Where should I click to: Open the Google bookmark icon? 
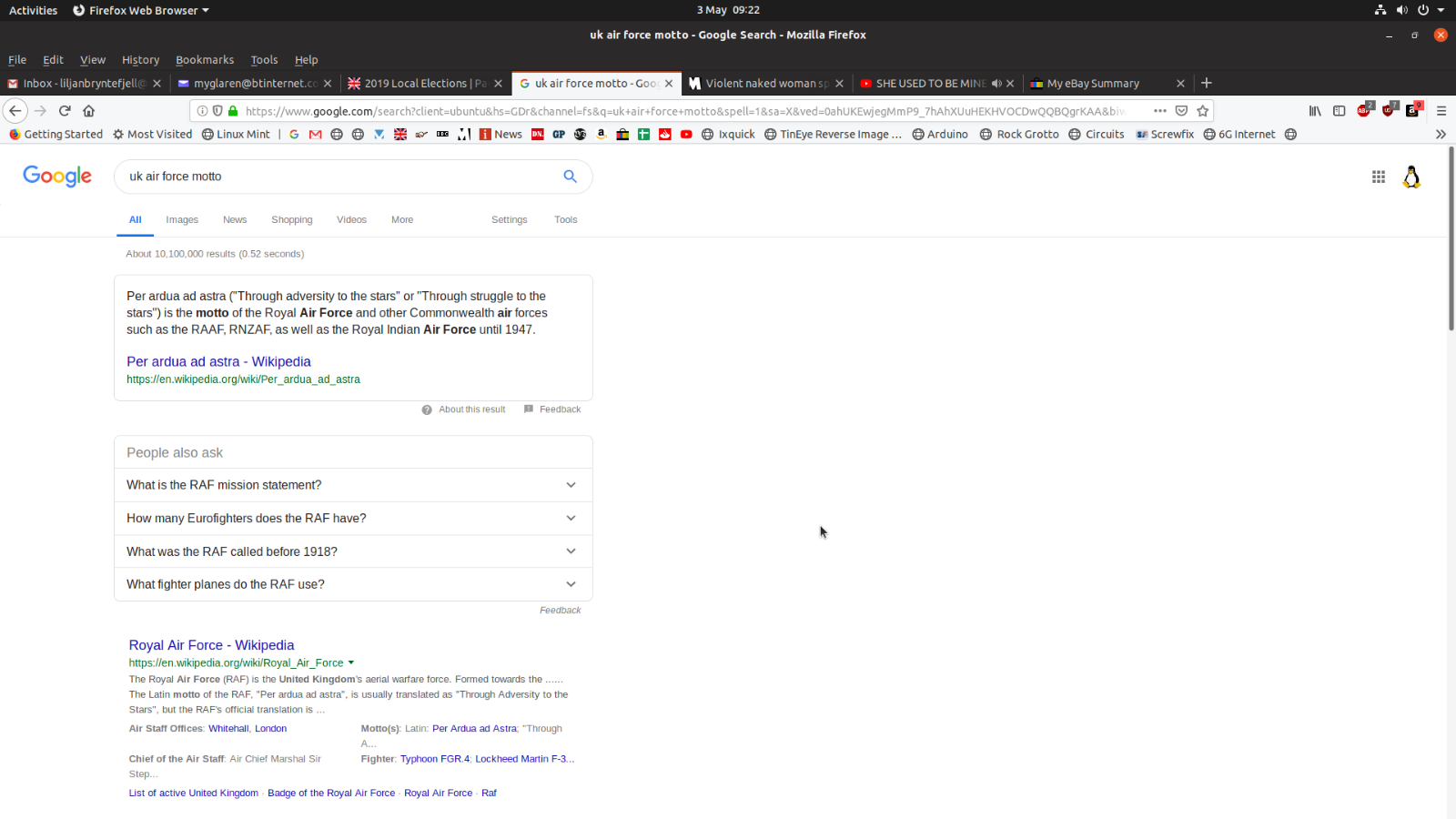click(x=294, y=135)
